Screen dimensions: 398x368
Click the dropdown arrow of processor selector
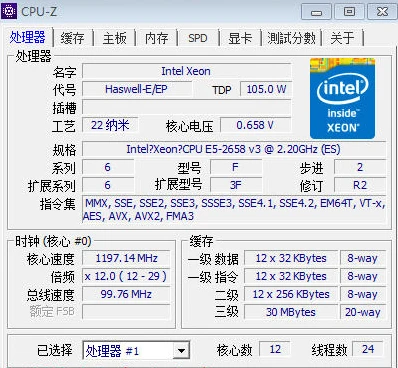pos(181,350)
